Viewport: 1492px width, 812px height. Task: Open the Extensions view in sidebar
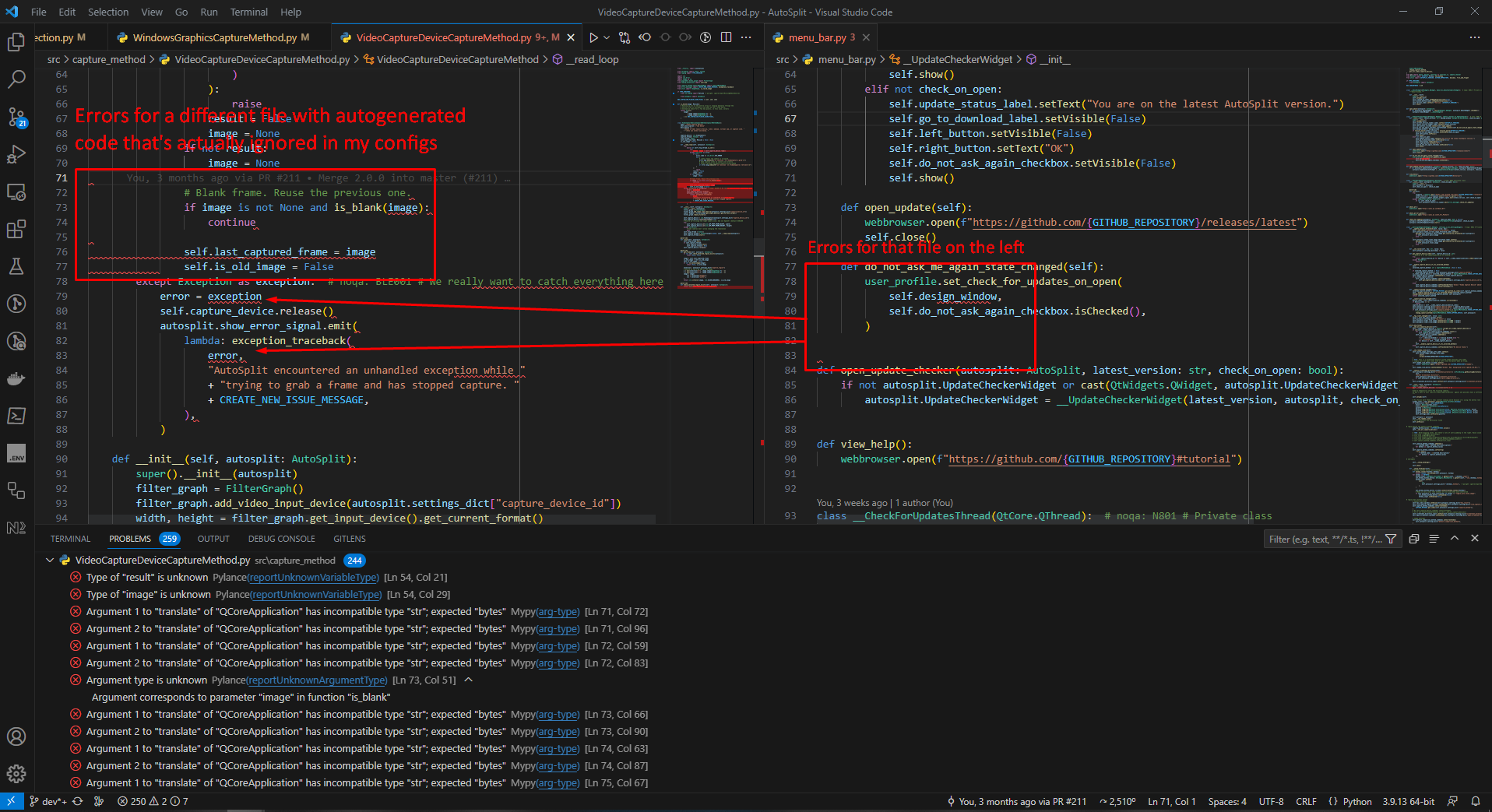(16, 229)
